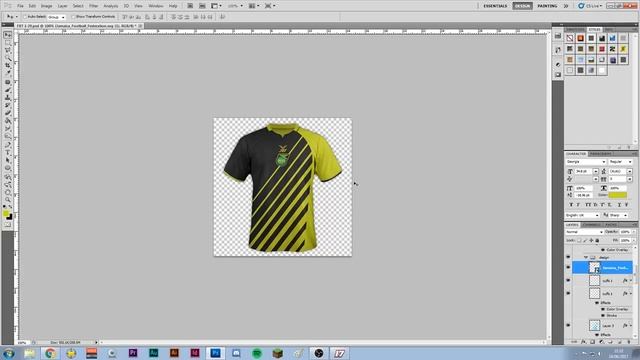The image size is (640, 360).
Task: Select the Zoom tool
Action: [x=8, y=200]
